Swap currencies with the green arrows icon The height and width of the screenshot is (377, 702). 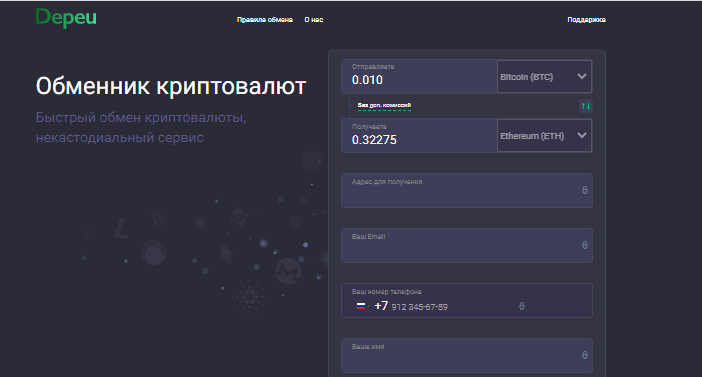tap(586, 106)
